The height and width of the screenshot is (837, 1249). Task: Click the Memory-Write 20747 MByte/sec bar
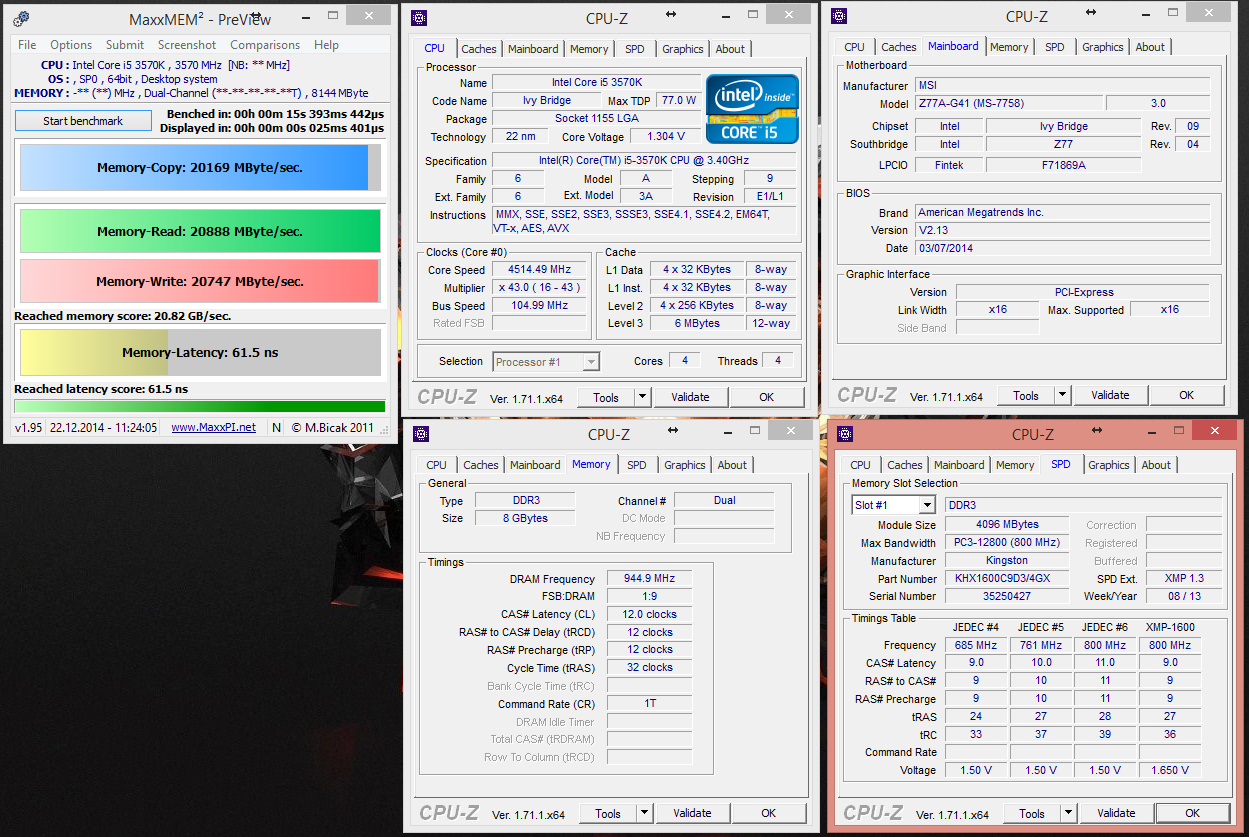pos(200,281)
